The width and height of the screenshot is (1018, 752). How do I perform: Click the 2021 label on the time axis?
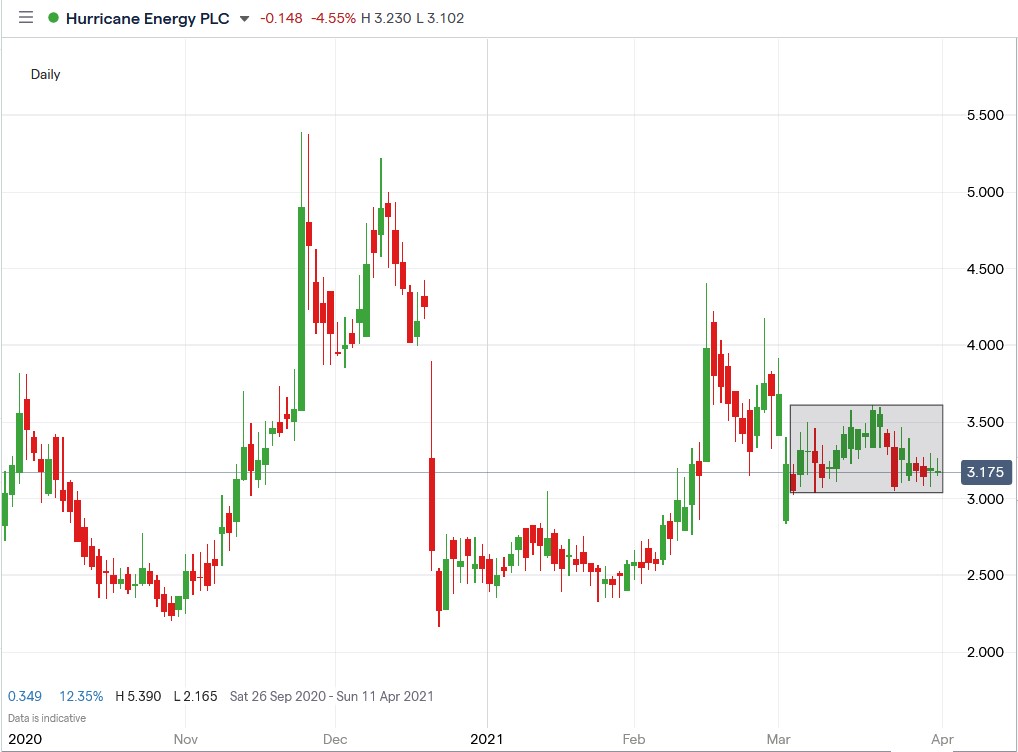pos(487,739)
